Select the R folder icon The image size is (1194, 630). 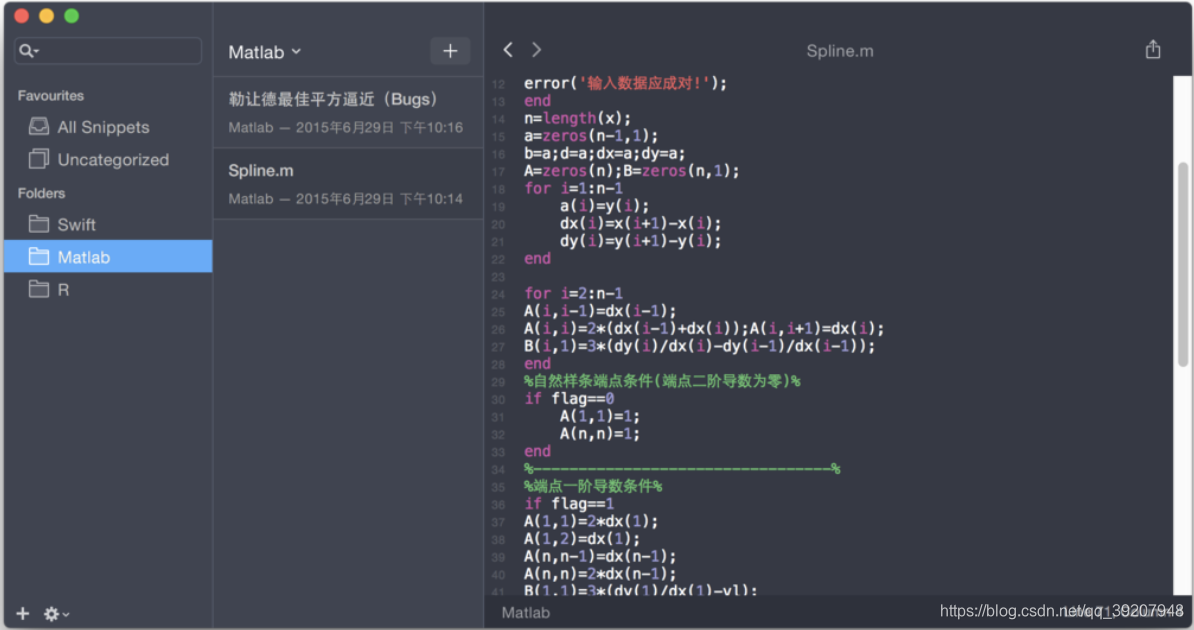tap(38, 289)
